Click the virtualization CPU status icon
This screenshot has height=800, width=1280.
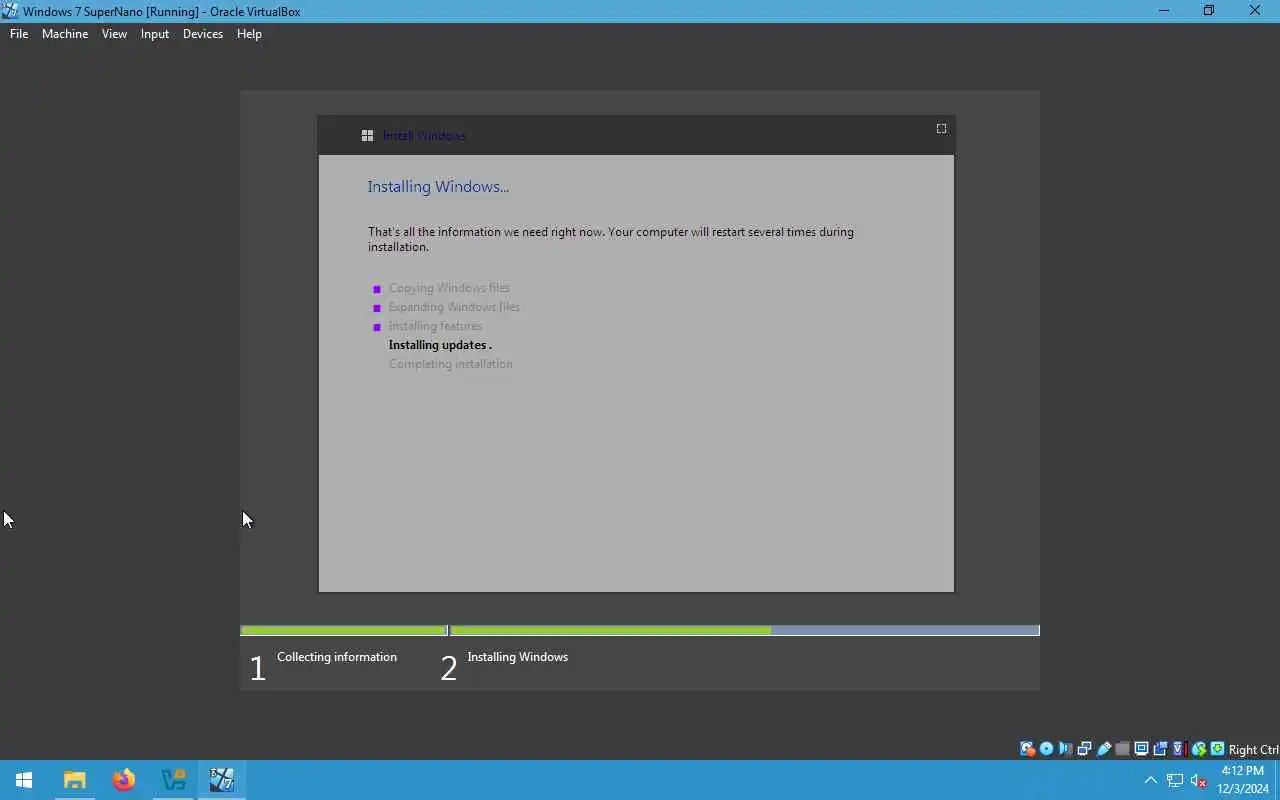1179,749
